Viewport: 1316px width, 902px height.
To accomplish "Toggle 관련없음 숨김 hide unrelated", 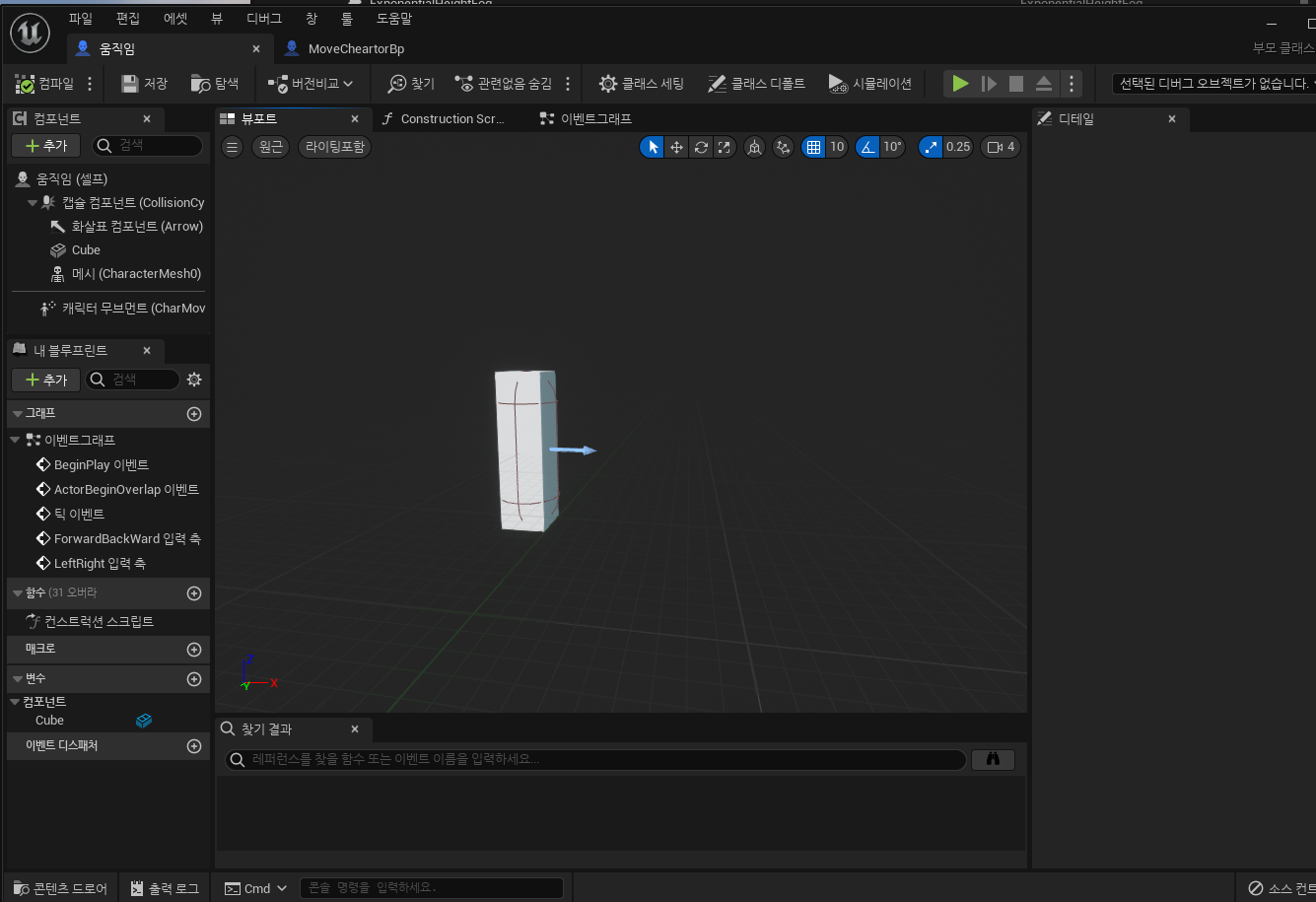I will (503, 84).
